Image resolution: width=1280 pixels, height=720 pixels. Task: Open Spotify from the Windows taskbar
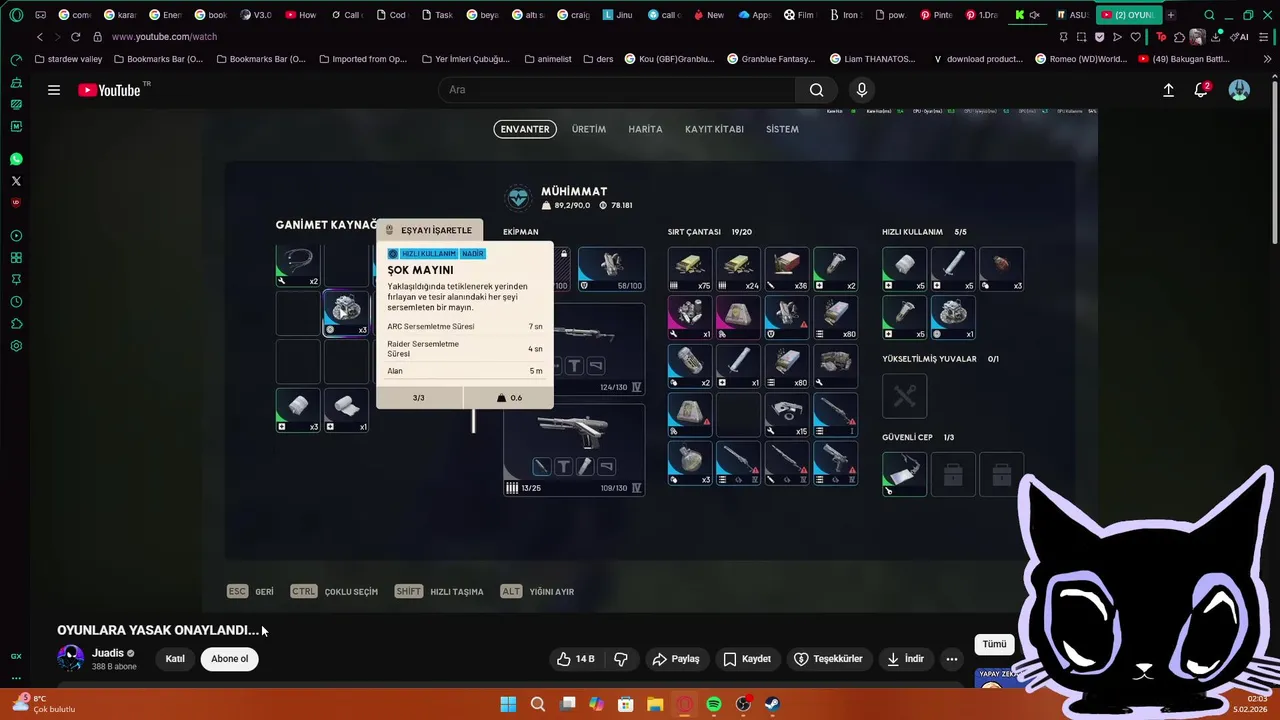[x=714, y=704]
